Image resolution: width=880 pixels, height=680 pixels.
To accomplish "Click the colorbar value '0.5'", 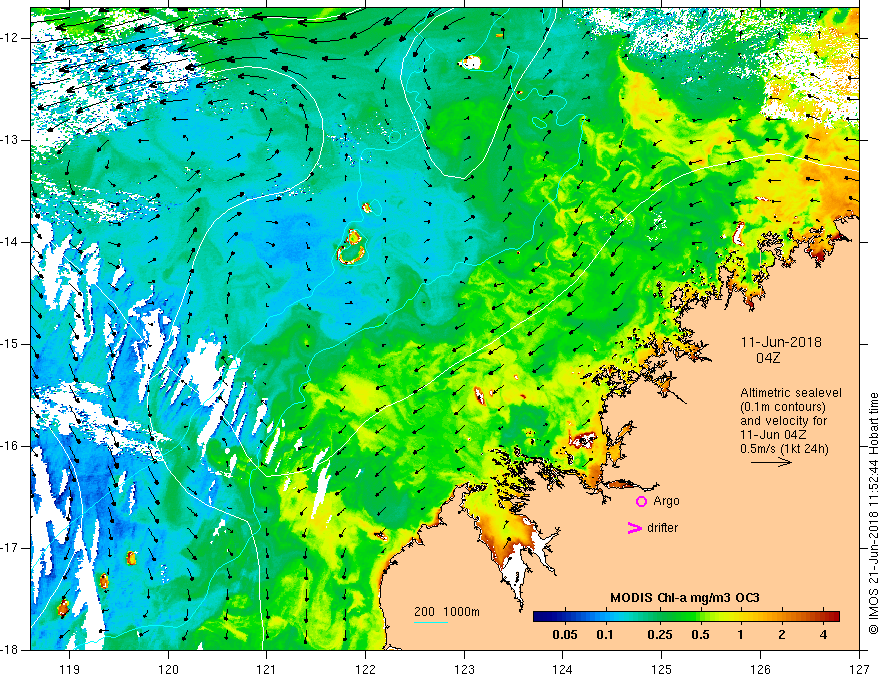I will pos(700,635).
